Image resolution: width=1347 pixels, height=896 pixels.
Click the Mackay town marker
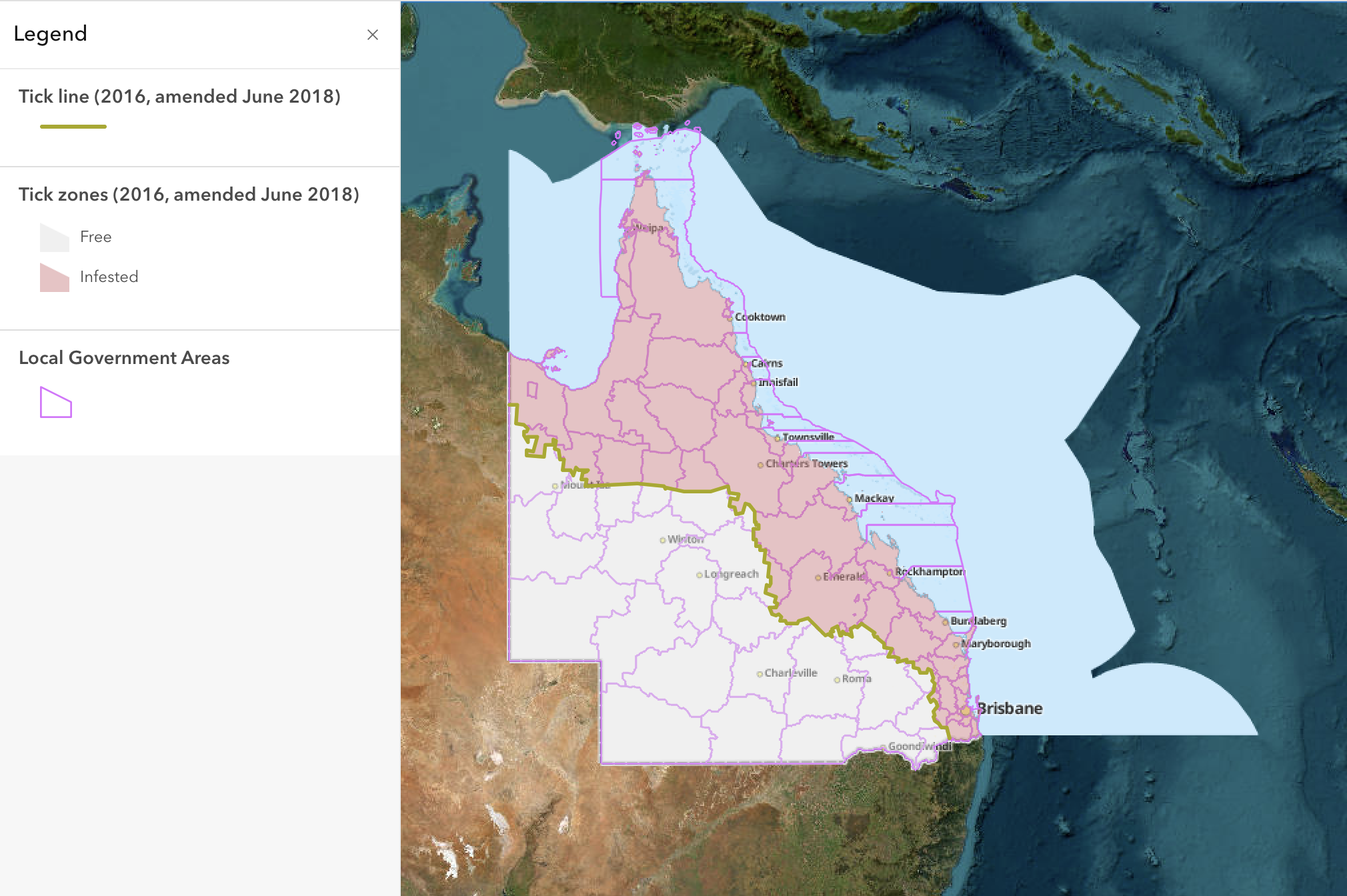pos(850,499)
